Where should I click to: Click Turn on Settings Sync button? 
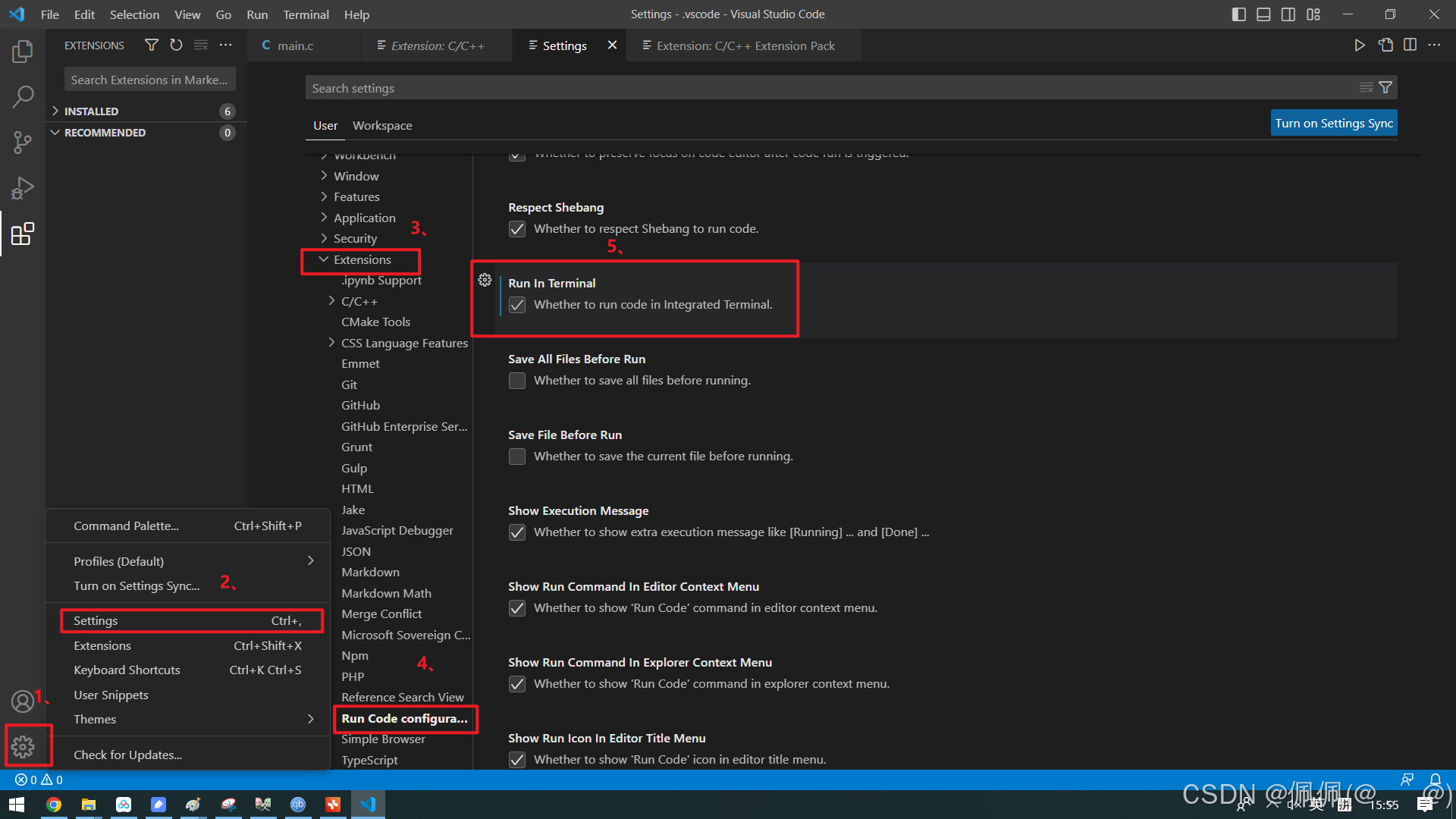[1334, 124]
